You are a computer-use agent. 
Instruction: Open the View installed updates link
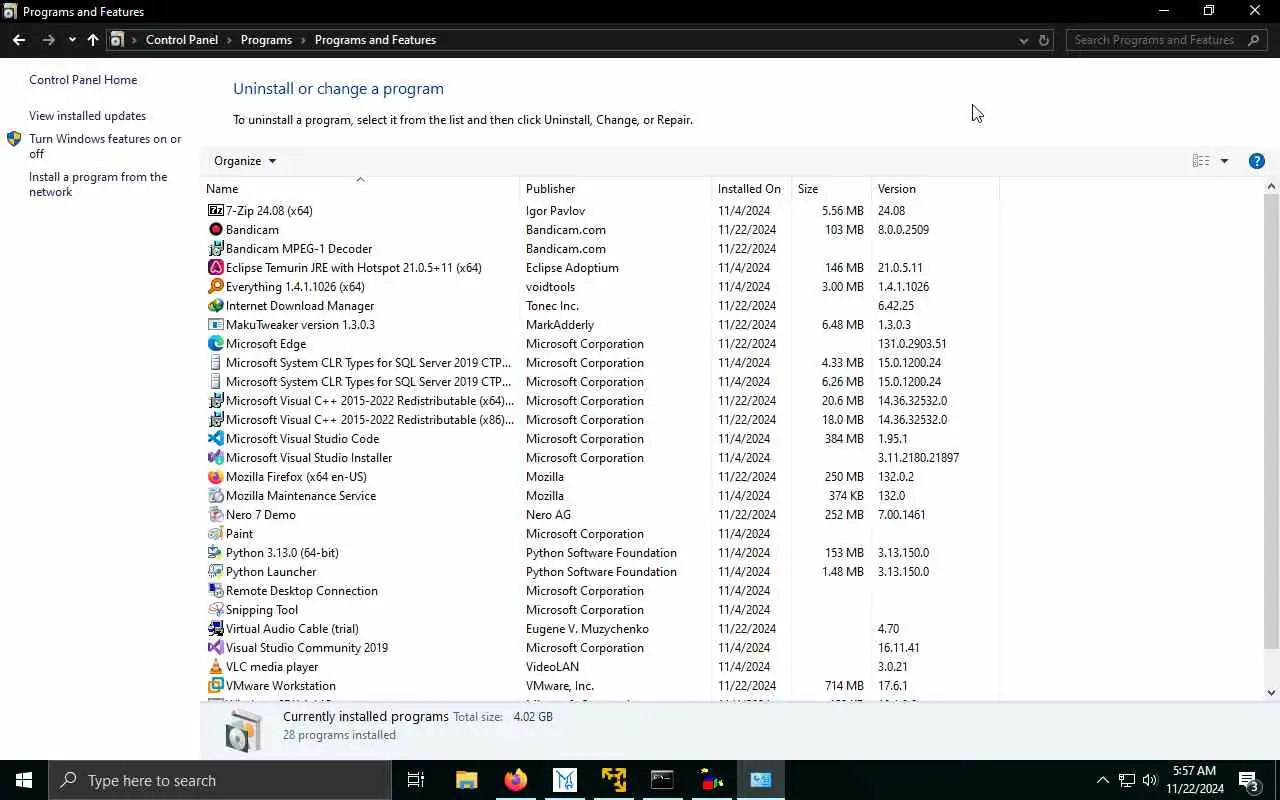coord(87,116)
